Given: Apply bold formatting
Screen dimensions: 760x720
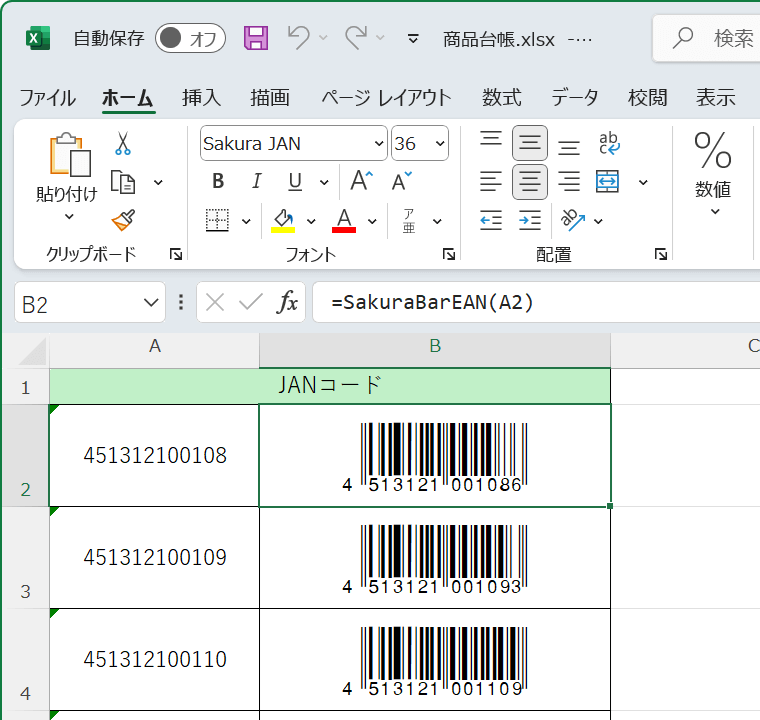Looking at the screenshot, I should pyautogui.click(x=218, y=181).
